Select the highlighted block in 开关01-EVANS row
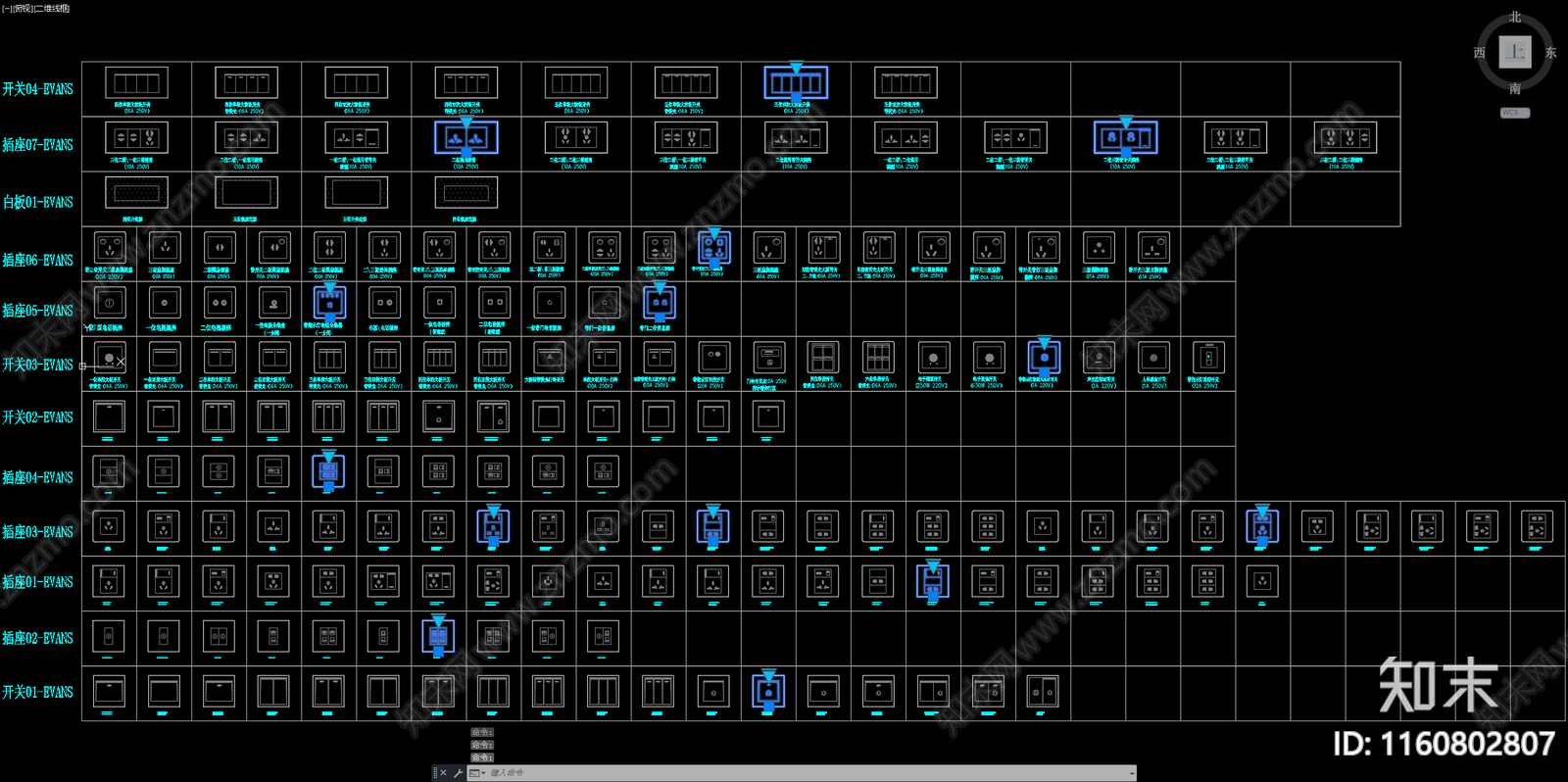 [768, 691]
